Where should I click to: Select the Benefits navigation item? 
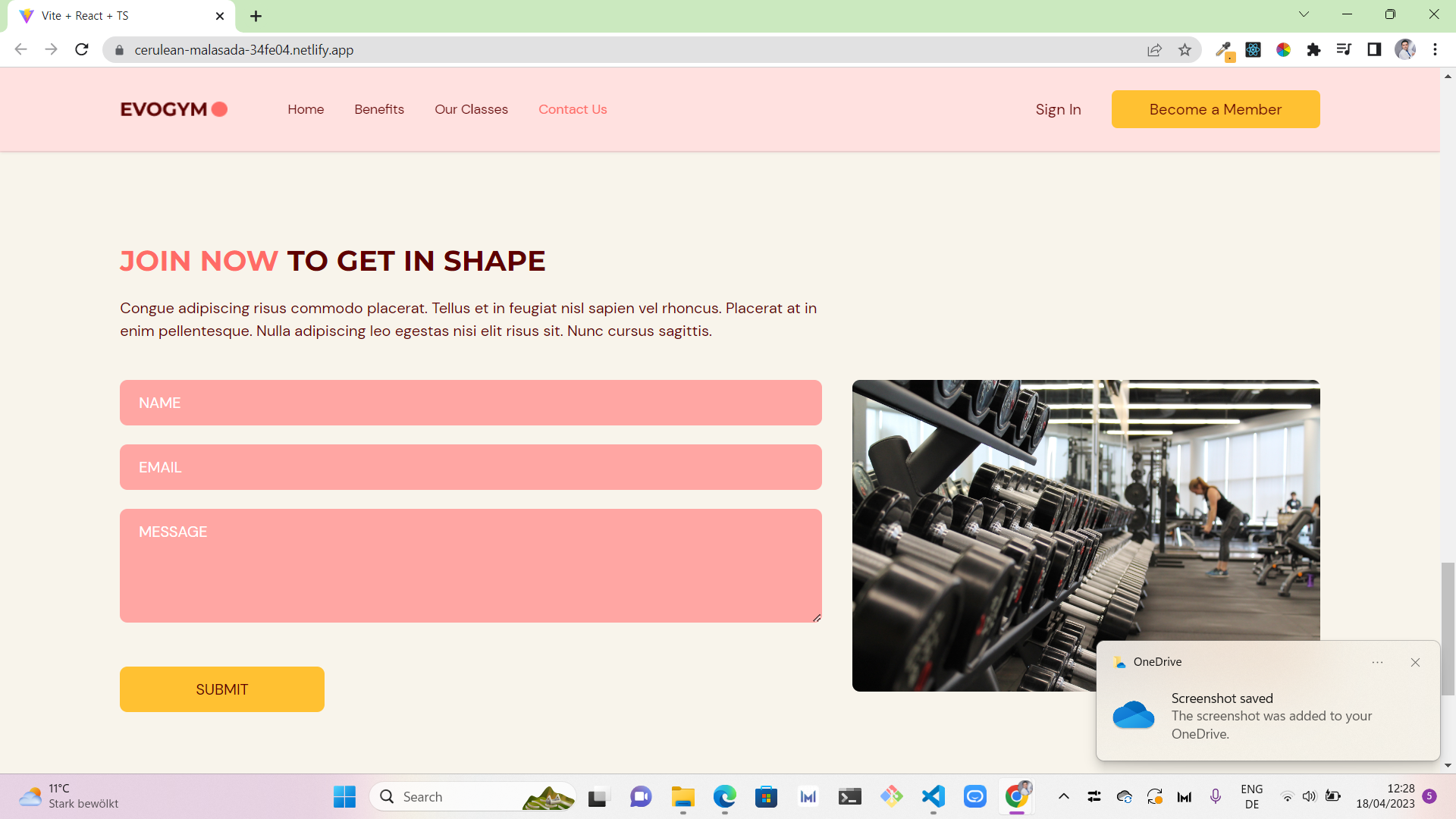click(x=379, y=109)
